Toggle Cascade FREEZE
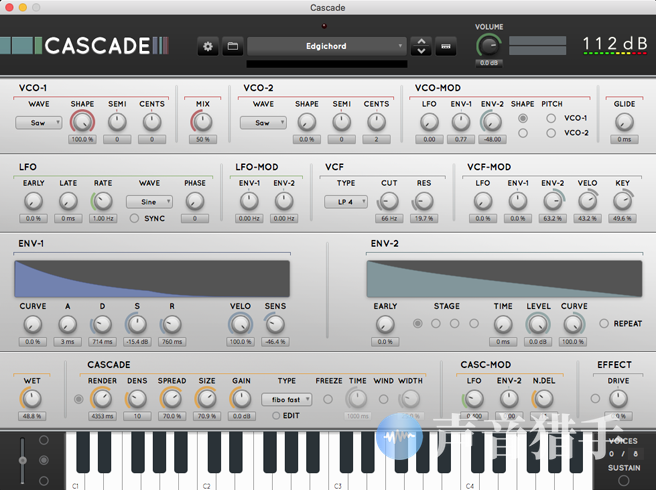 click(x=328, y=400)
